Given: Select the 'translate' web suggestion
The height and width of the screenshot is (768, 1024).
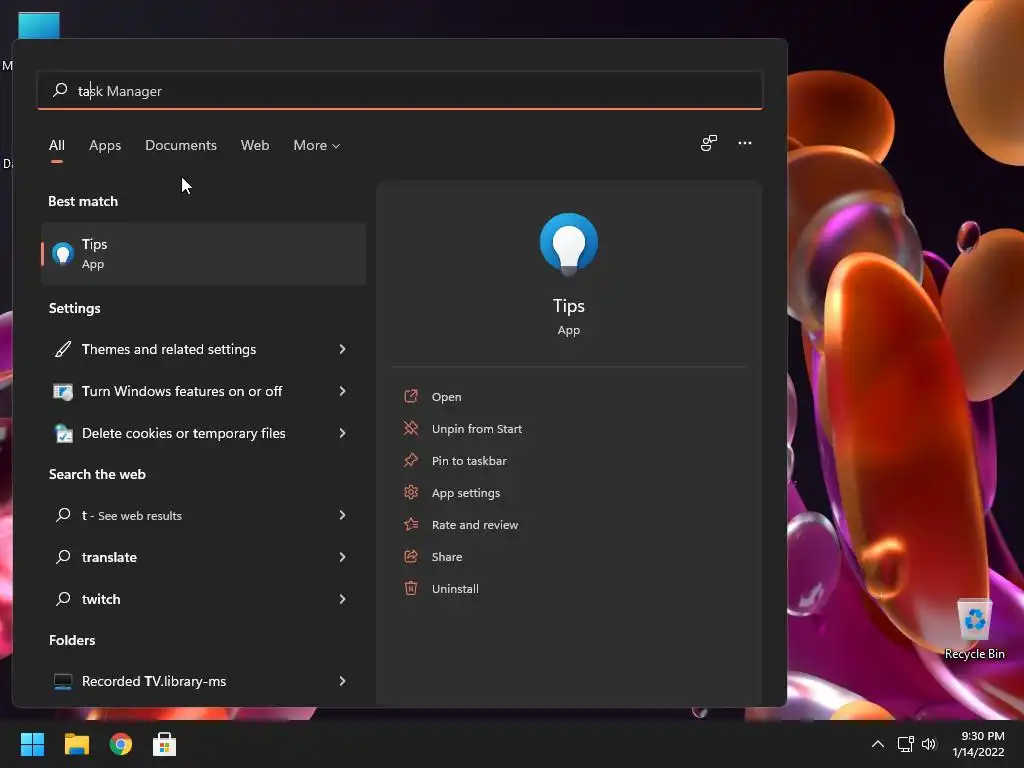Looking at the screenshot, I should point(204,557).
